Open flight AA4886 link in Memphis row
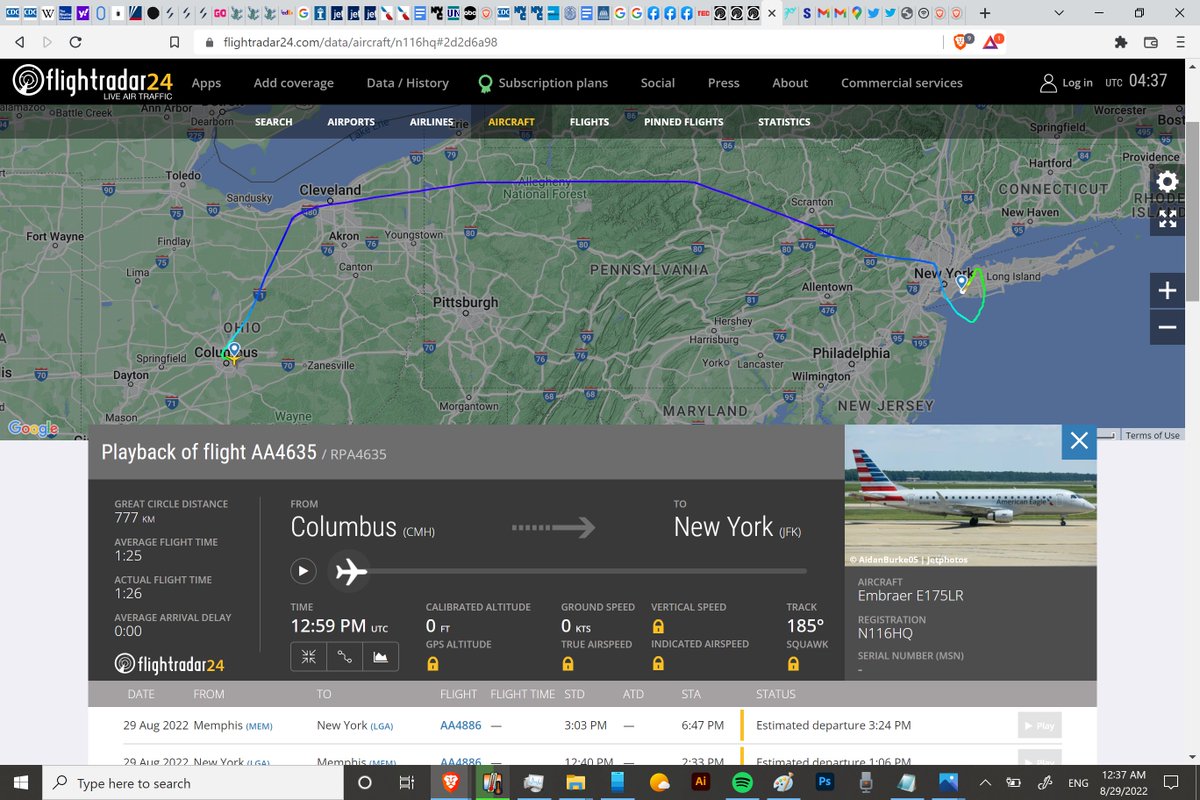The width and height of the screenshot is (1200, 800). point(461,725)
